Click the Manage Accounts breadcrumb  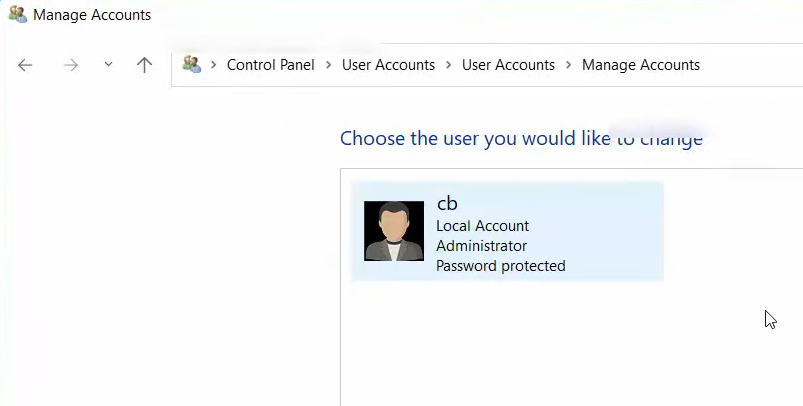[x=640, y=65]
